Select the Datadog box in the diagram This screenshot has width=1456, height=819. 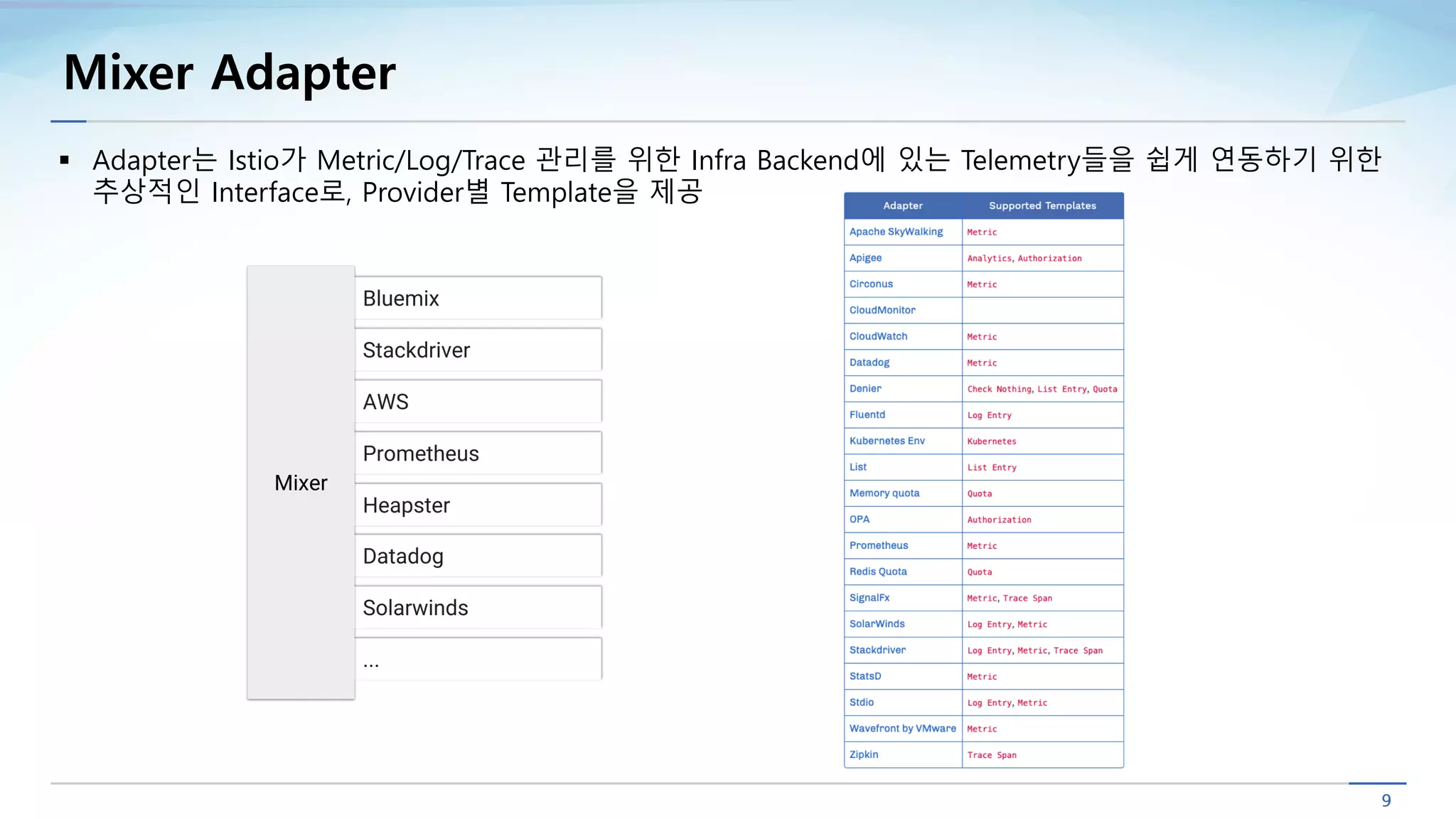coord(478,556)
